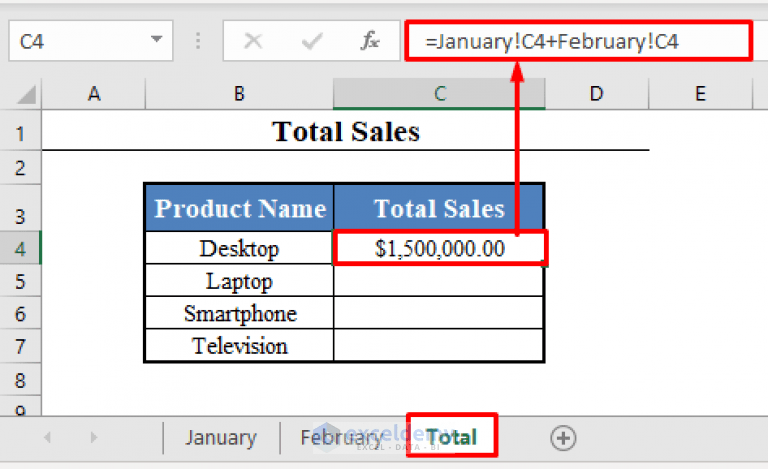Switch to the January sheet tab
Screen dimensions: 768x469
point(221,438)
